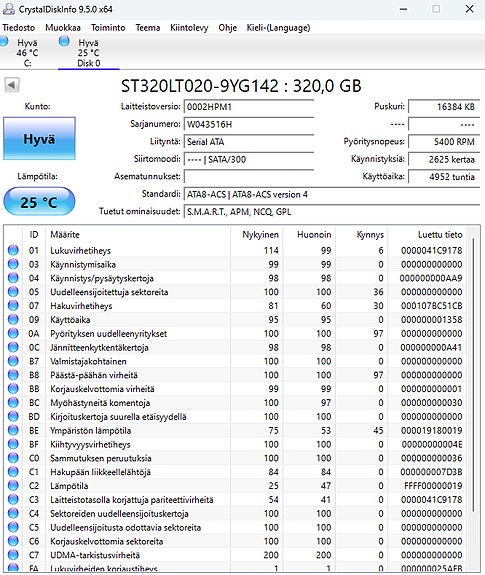The height and width of the screenshot is (575, 485).
Task: Click the status orb for attribute 03
Action: coord(13,264)
